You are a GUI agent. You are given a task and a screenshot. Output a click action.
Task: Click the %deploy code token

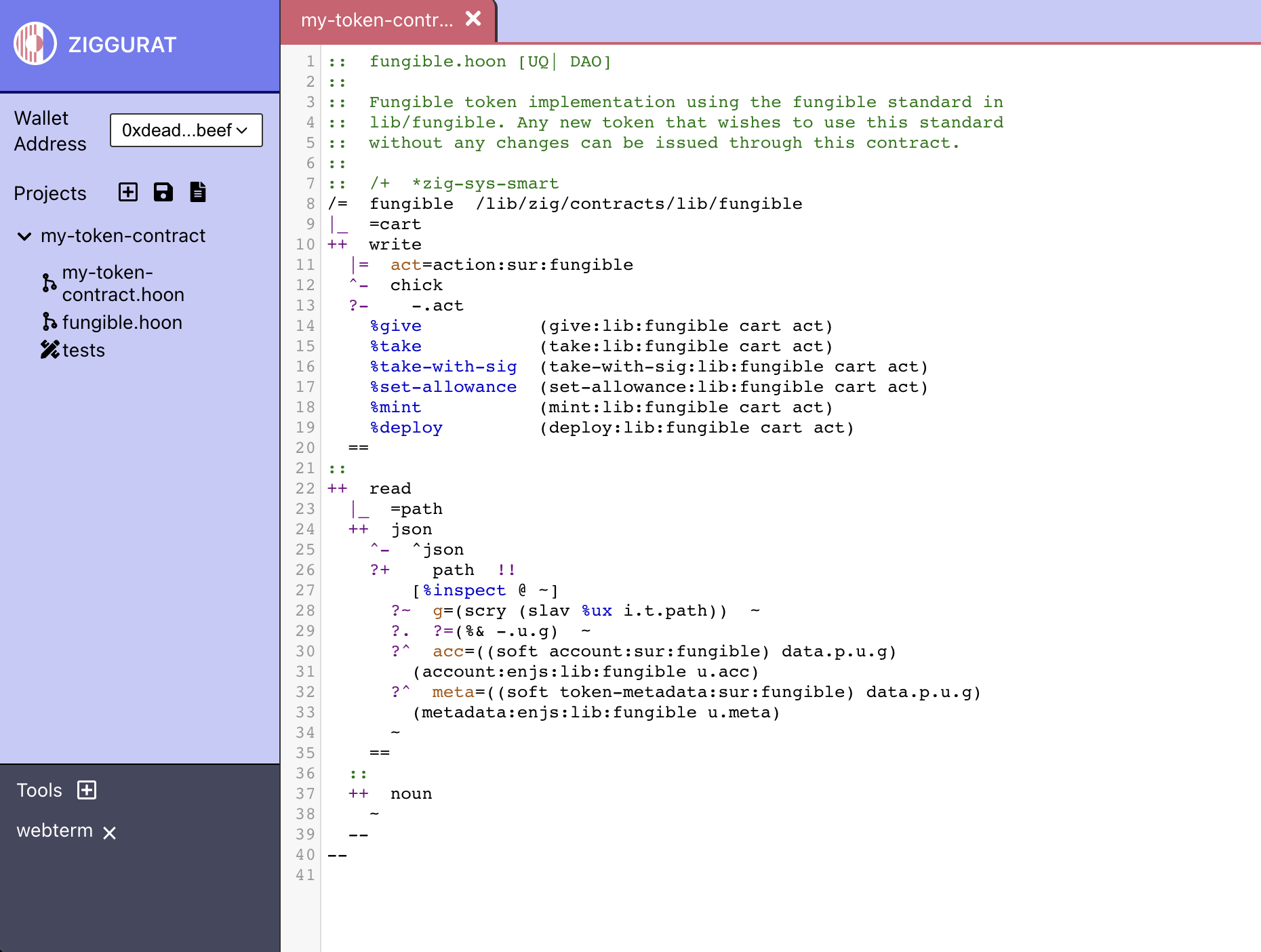click(x=406, y=427)
